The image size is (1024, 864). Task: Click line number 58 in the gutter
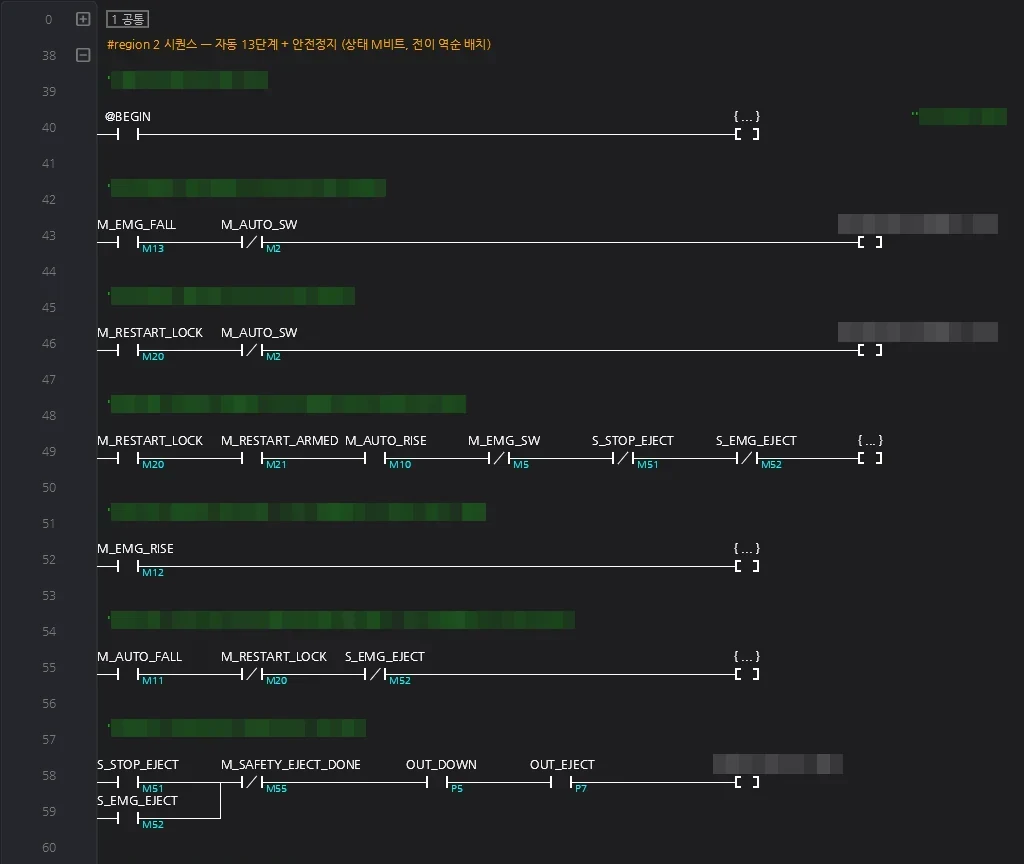(x=49, y=775)
